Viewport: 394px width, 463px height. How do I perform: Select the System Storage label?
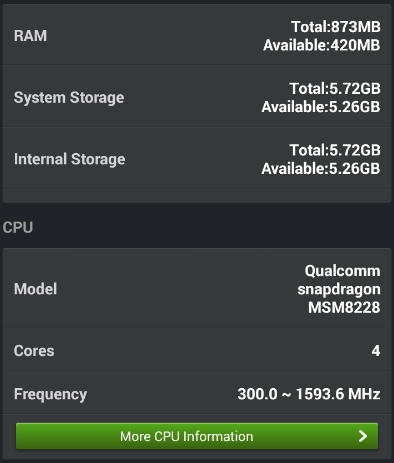coord(69,98)
